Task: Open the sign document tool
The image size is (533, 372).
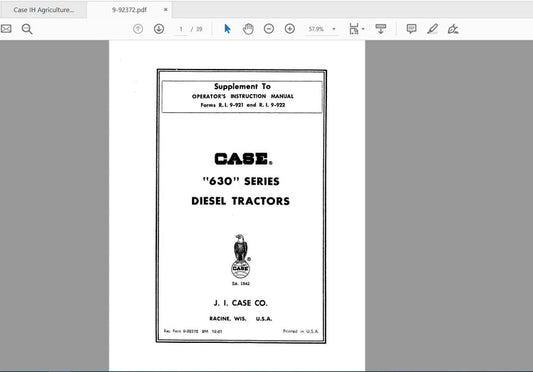Action: click(x=453, y=29)
